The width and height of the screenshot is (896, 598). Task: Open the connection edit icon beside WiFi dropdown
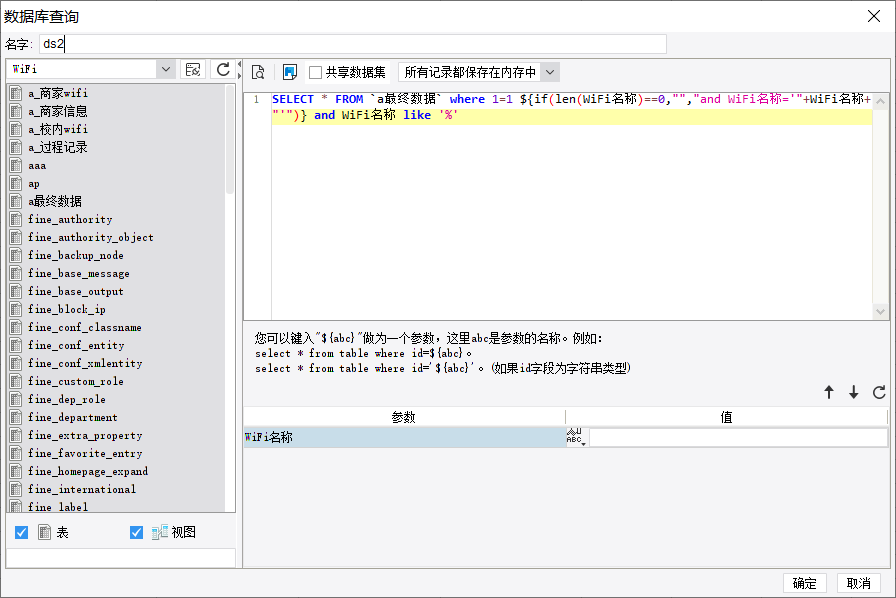click(193, 70)
